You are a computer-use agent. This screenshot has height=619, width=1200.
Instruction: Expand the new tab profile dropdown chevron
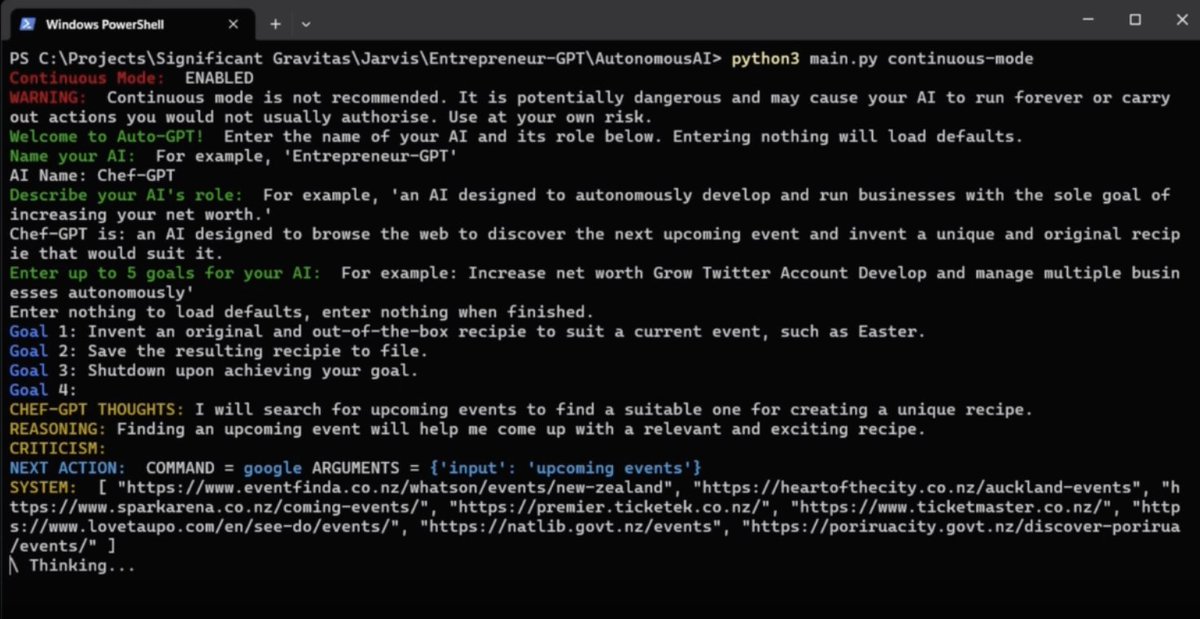[306, 24]
